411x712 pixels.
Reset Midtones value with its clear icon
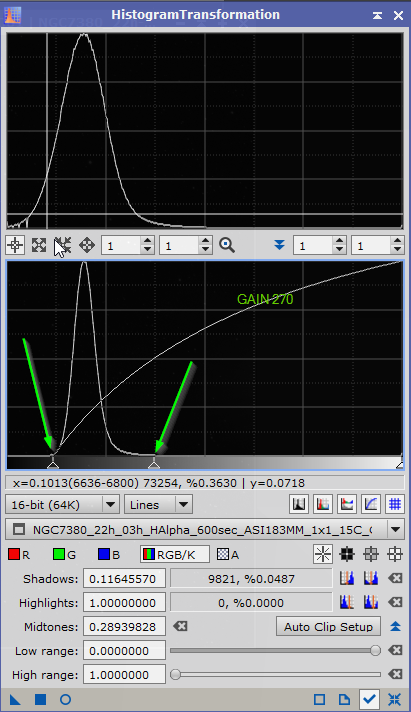[180, 627]
